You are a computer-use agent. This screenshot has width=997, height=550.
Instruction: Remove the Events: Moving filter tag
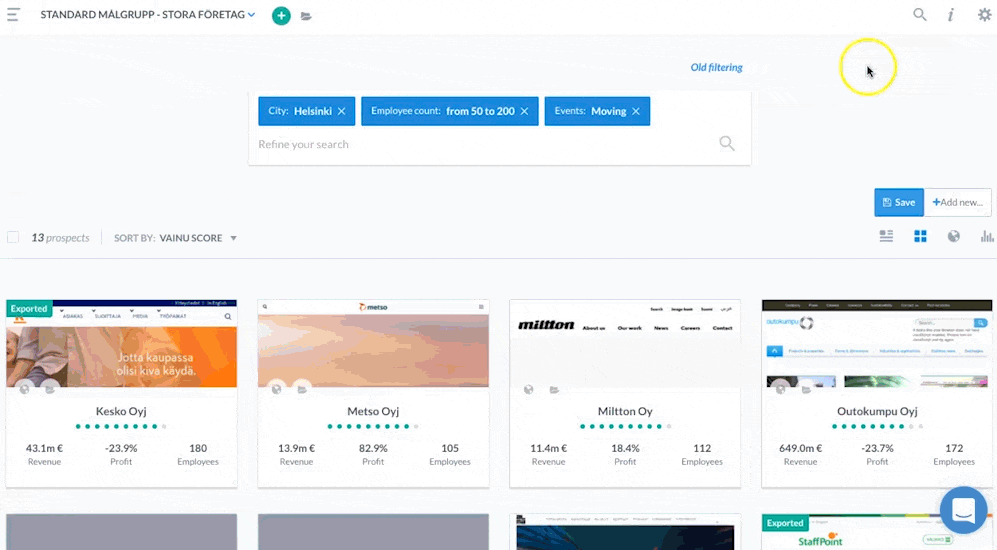click(636, 111)
